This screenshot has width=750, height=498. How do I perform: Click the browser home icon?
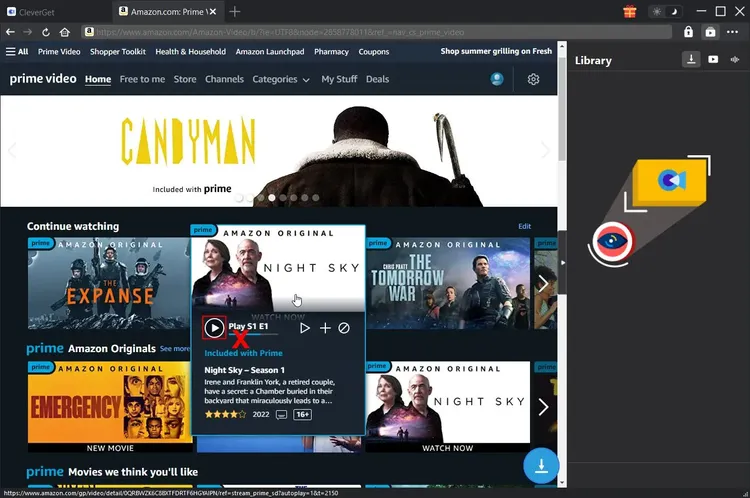65,32
